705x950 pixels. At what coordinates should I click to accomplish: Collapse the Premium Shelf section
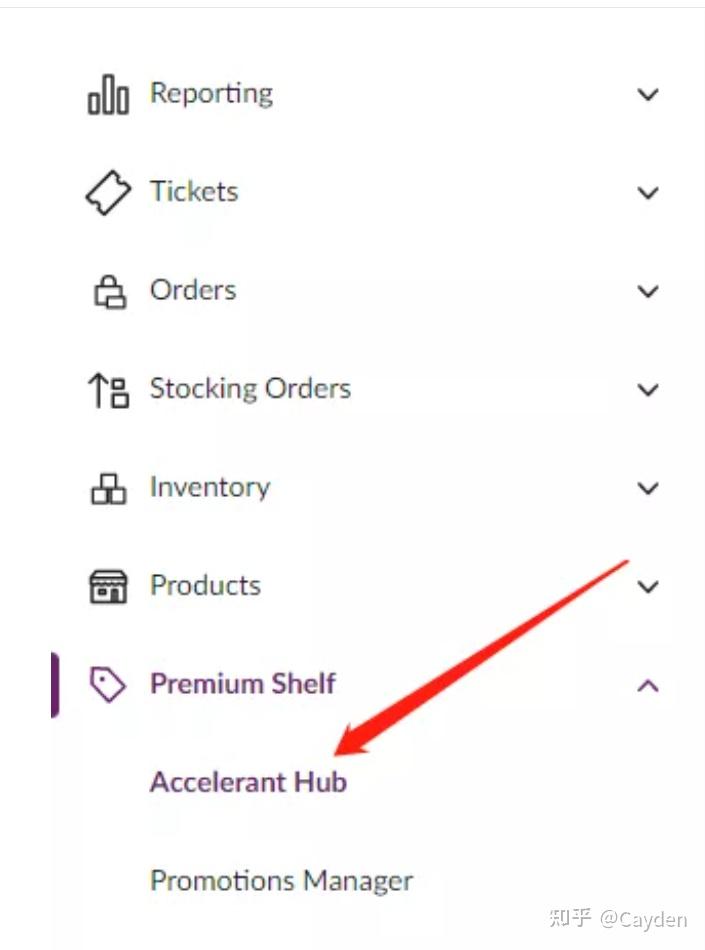click(x=648, y=685)
